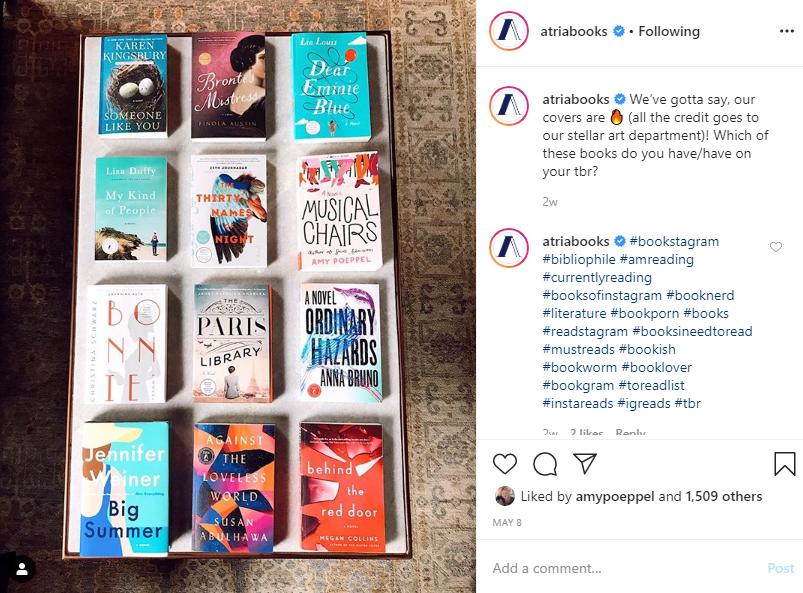Open comments using speech bubble icon
The height and width of the screenshot is (593, 803).
[545, 464]
